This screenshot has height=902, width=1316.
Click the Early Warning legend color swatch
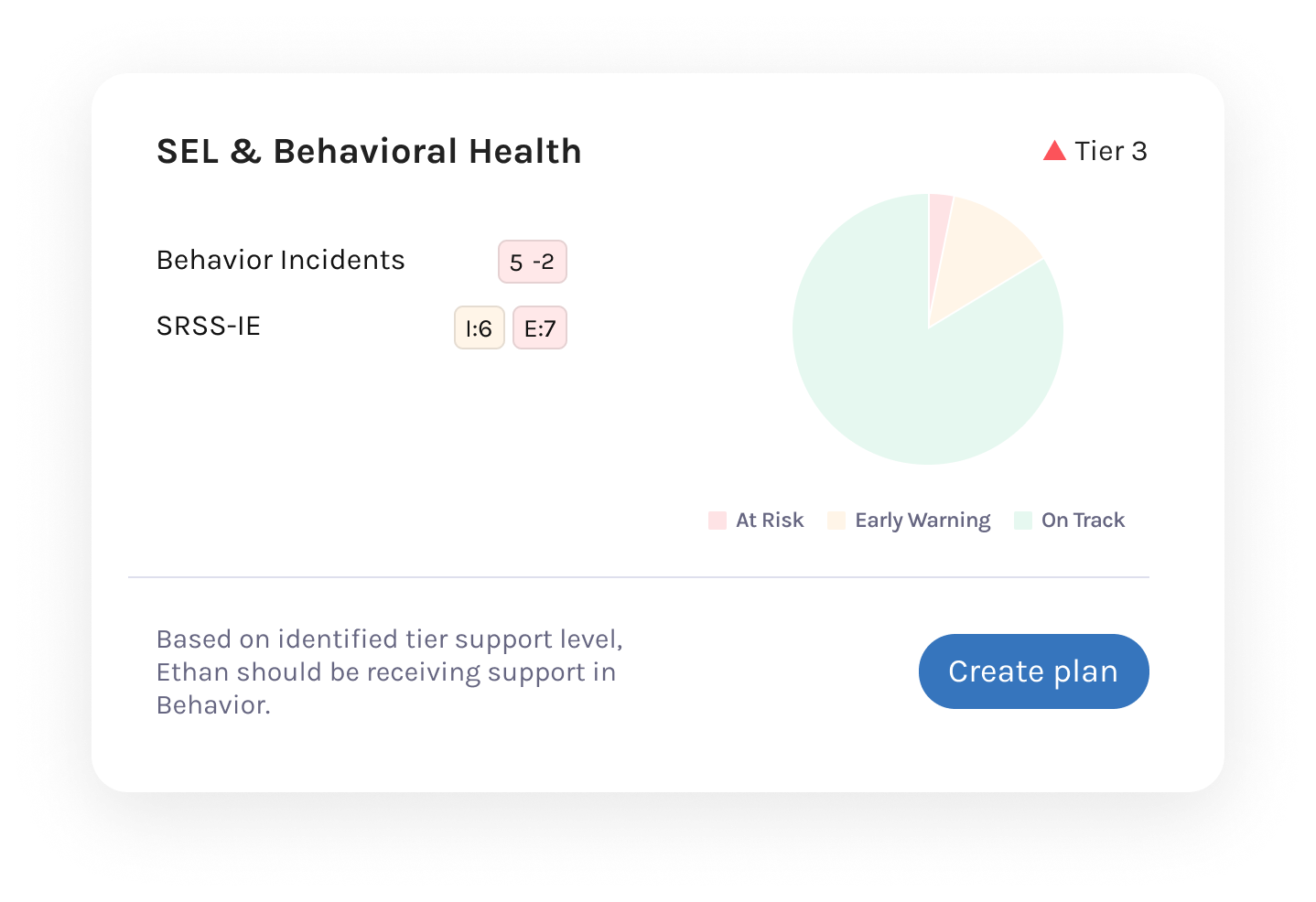(836, 521)
